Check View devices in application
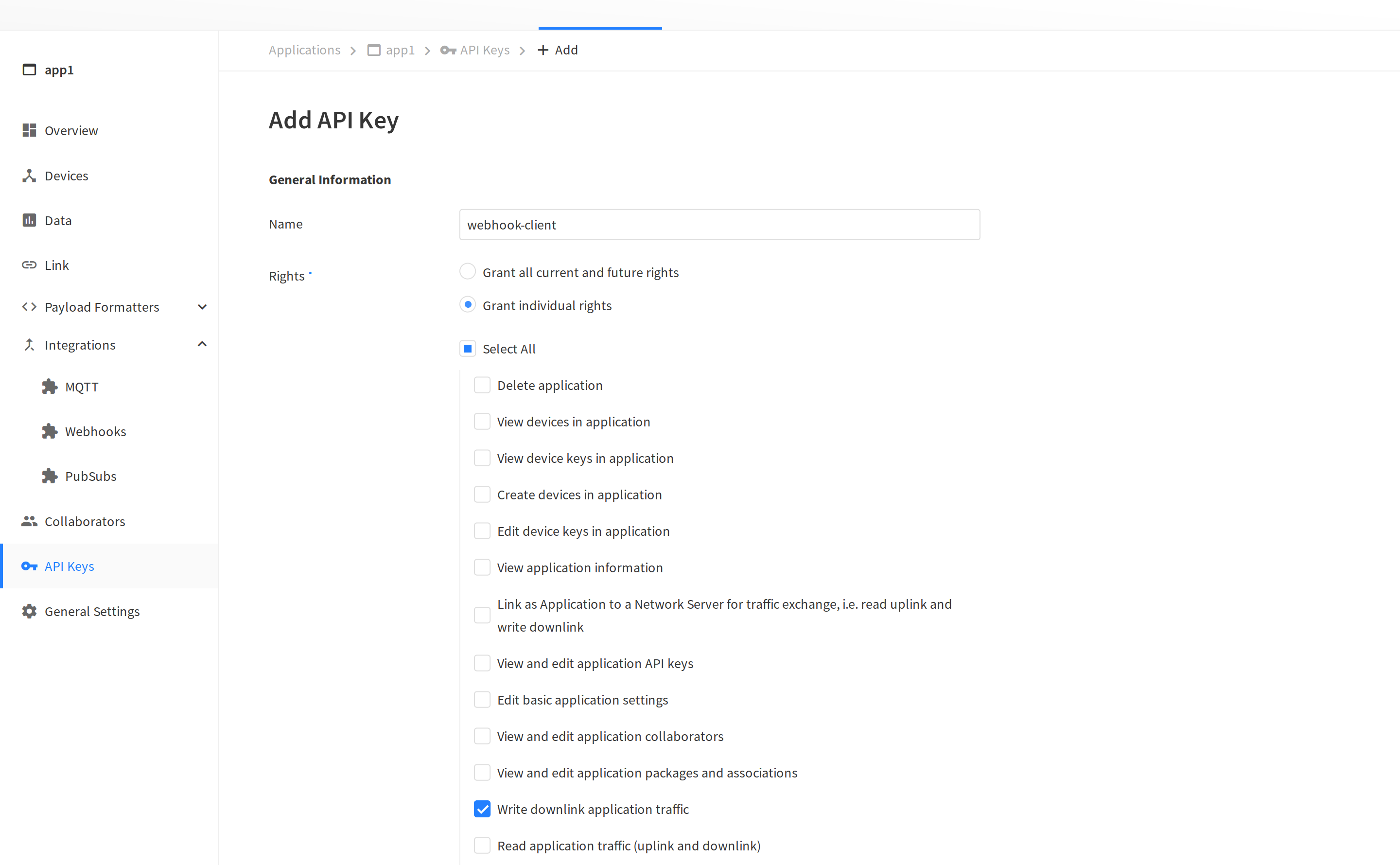Image resolution: width=1400 pixels, height=865 pixels. click(x=482, y=422)
